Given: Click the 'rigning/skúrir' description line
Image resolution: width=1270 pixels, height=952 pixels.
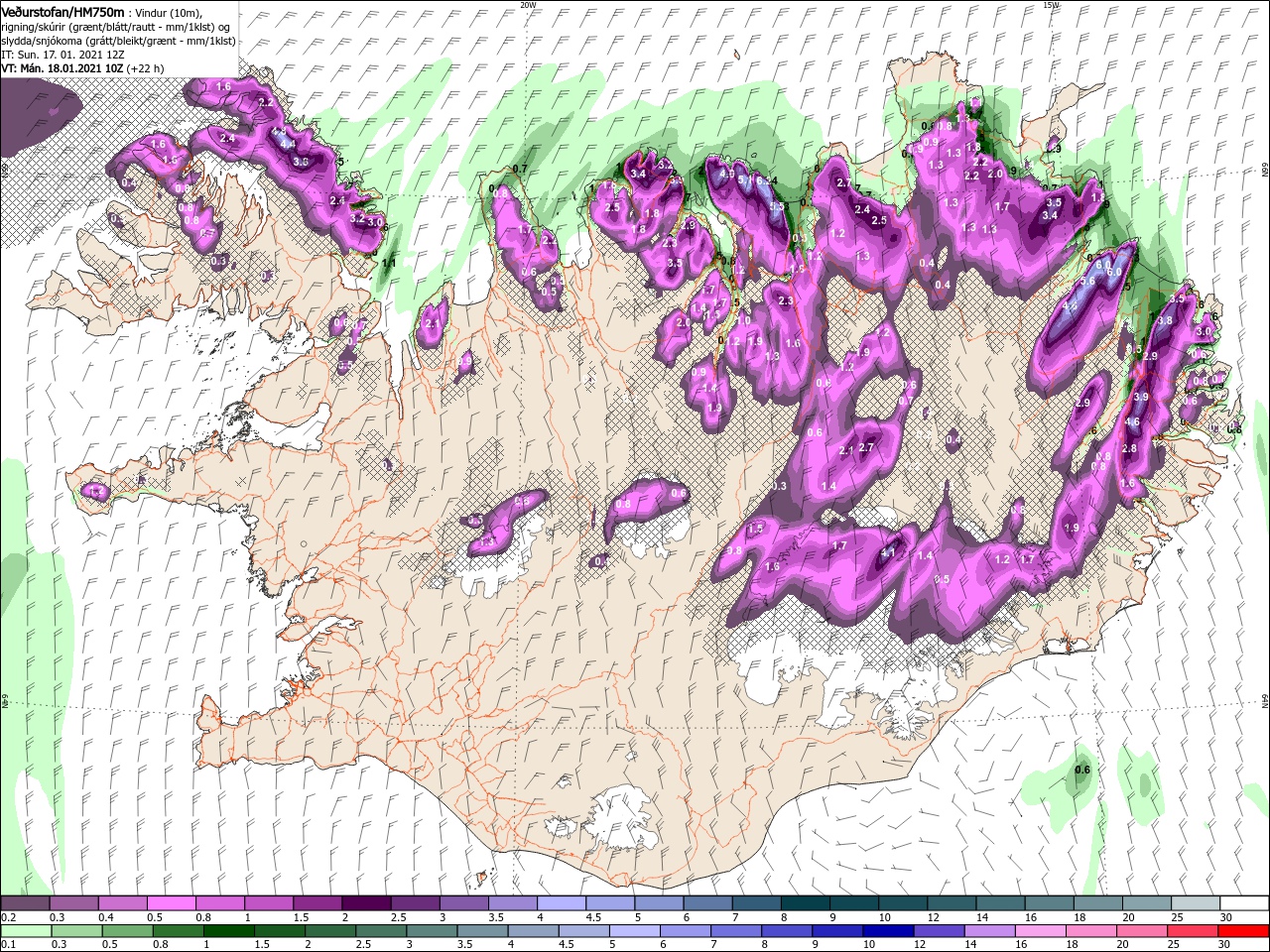Looking at the screenshot, I should 116,26.
